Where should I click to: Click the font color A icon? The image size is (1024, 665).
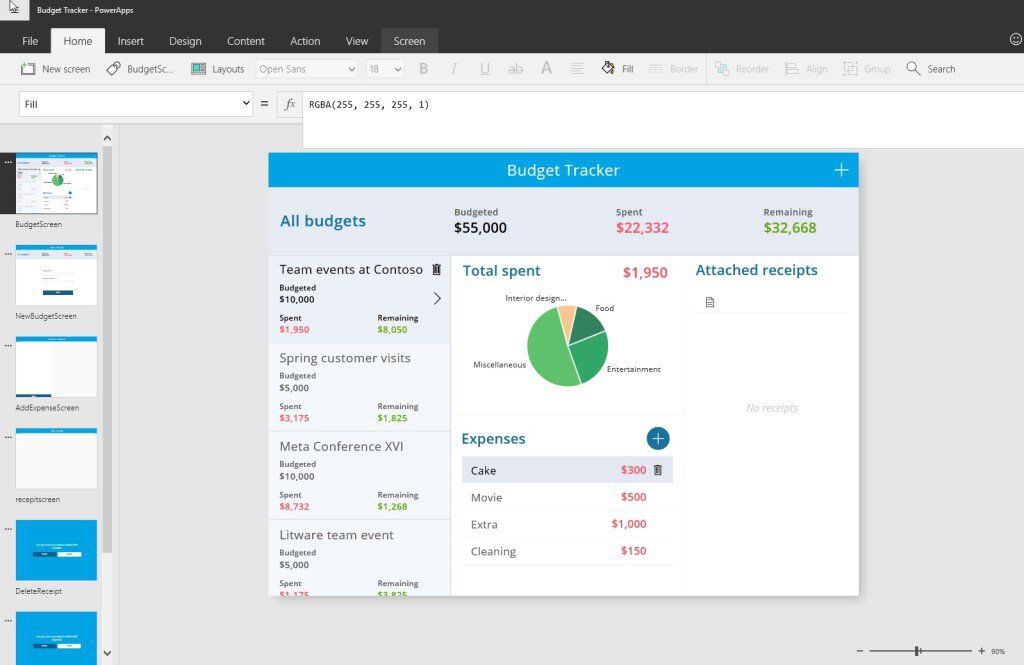(x=546, y=68)
